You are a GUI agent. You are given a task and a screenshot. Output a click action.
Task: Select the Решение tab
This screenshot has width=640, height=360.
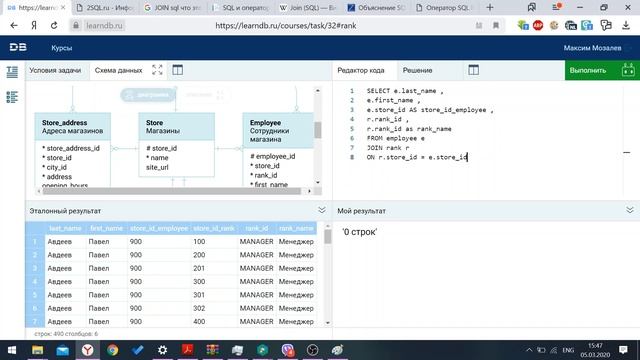[x=418, y=70]
